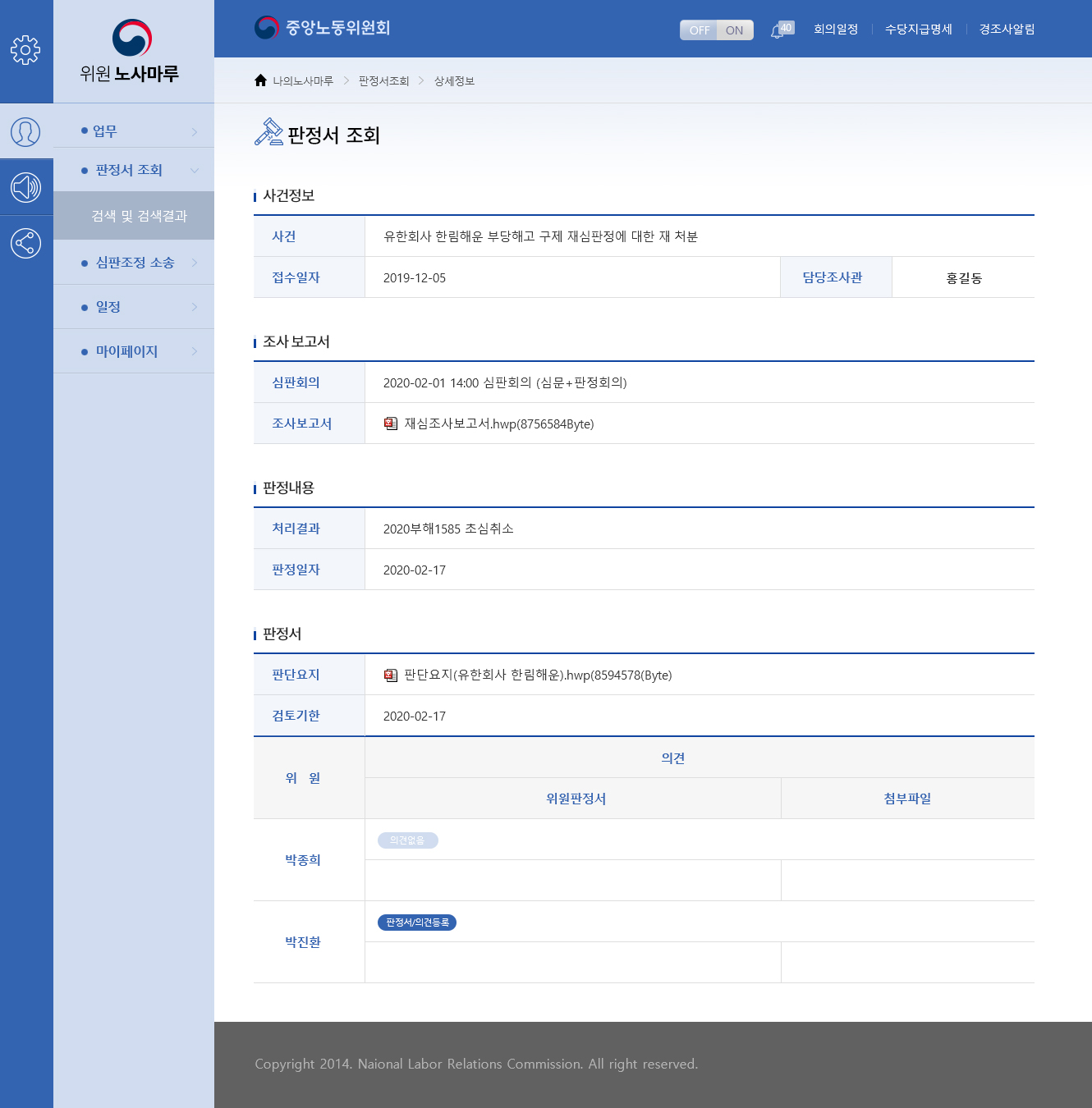This screenshot has width=1092, height=1108.
Task: Download 판단요지(유한회사 한림해운).hwp file
Action: coord(538,675)
